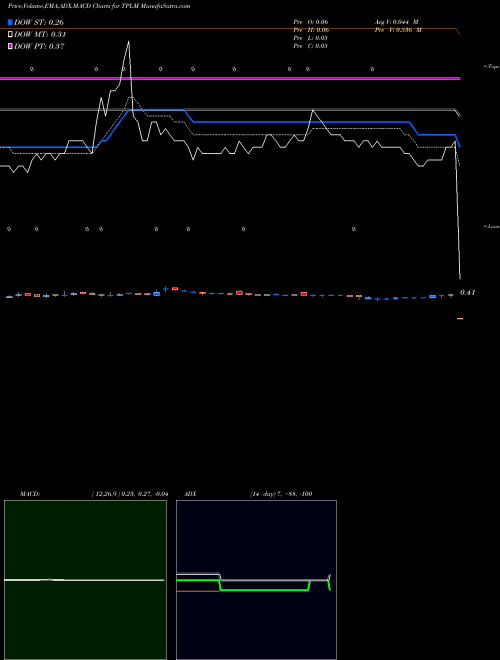Open the green MACD indicator chart

[x=85, y=580]
